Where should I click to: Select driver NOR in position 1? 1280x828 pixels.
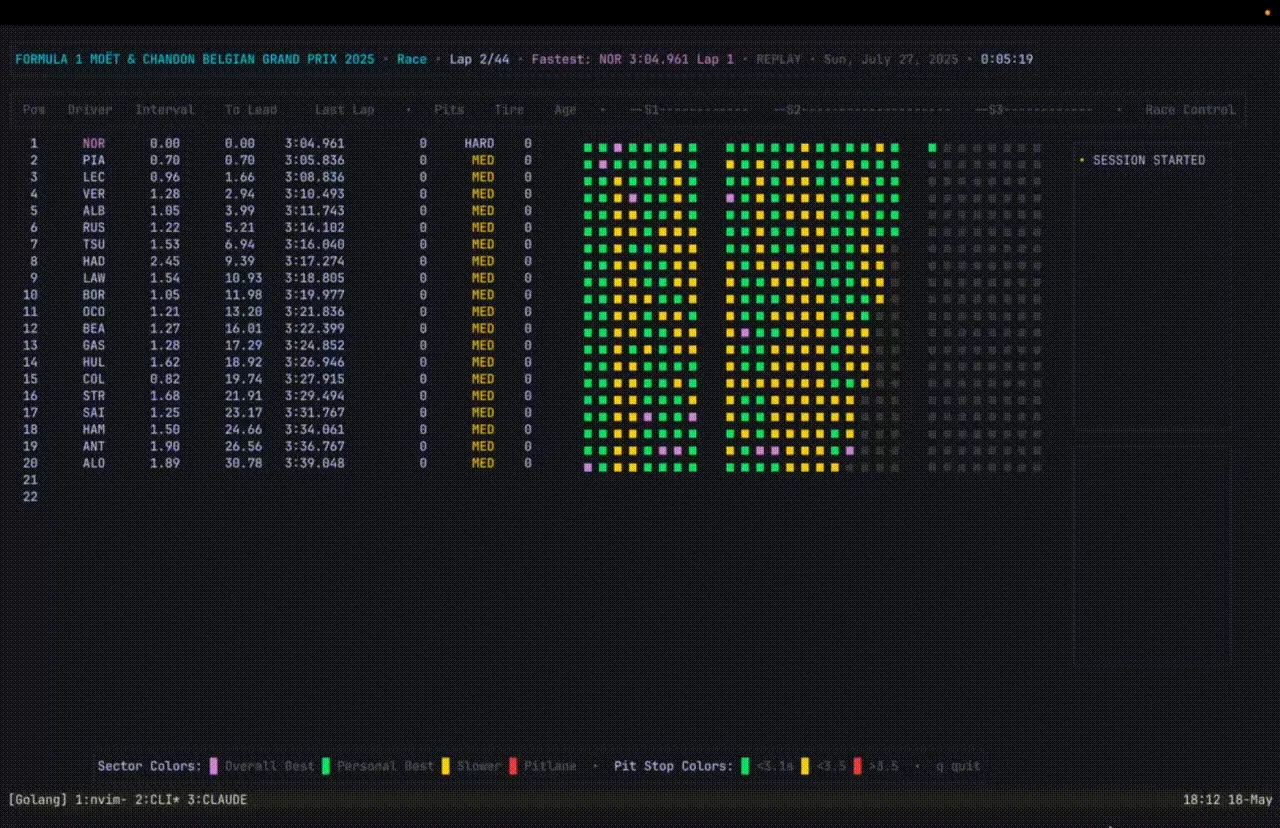(x=94, y=144)
